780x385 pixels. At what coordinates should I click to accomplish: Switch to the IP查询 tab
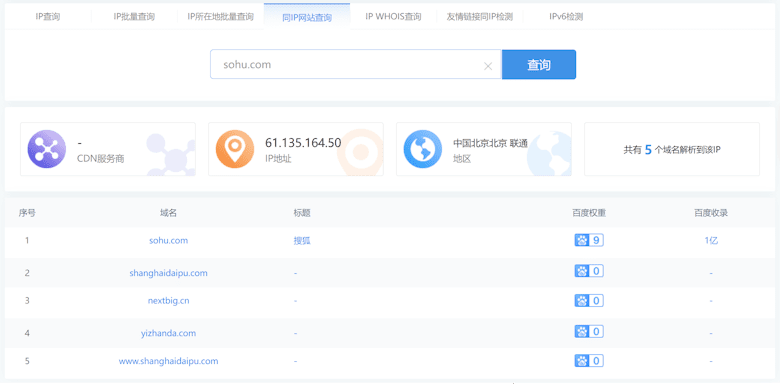point(48,16)
